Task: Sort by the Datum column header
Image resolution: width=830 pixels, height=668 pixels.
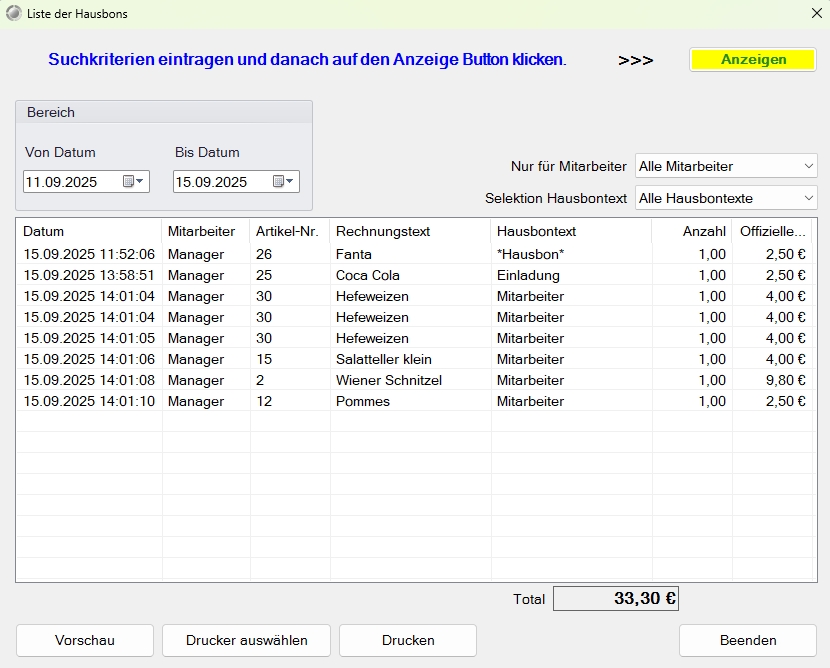Action: point(89,231)
